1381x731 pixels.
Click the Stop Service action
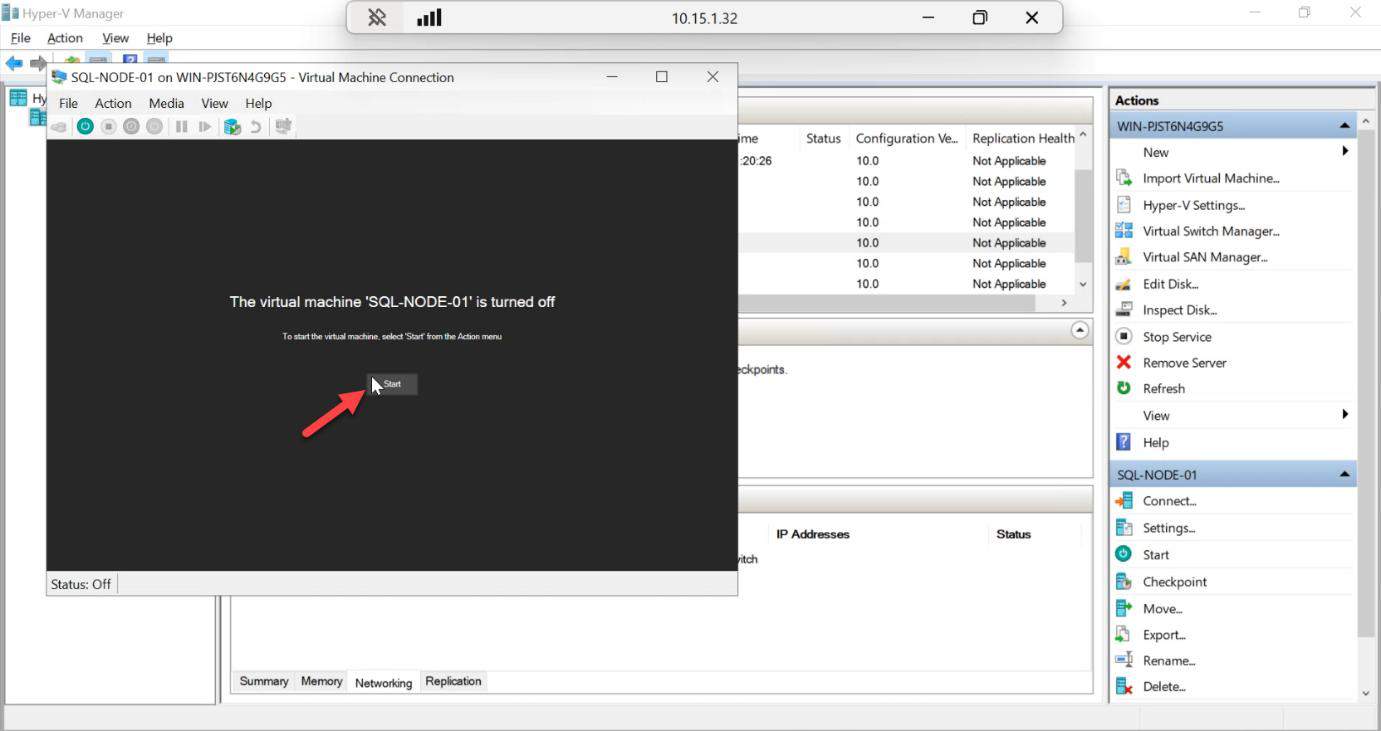tap(1177, 337)
